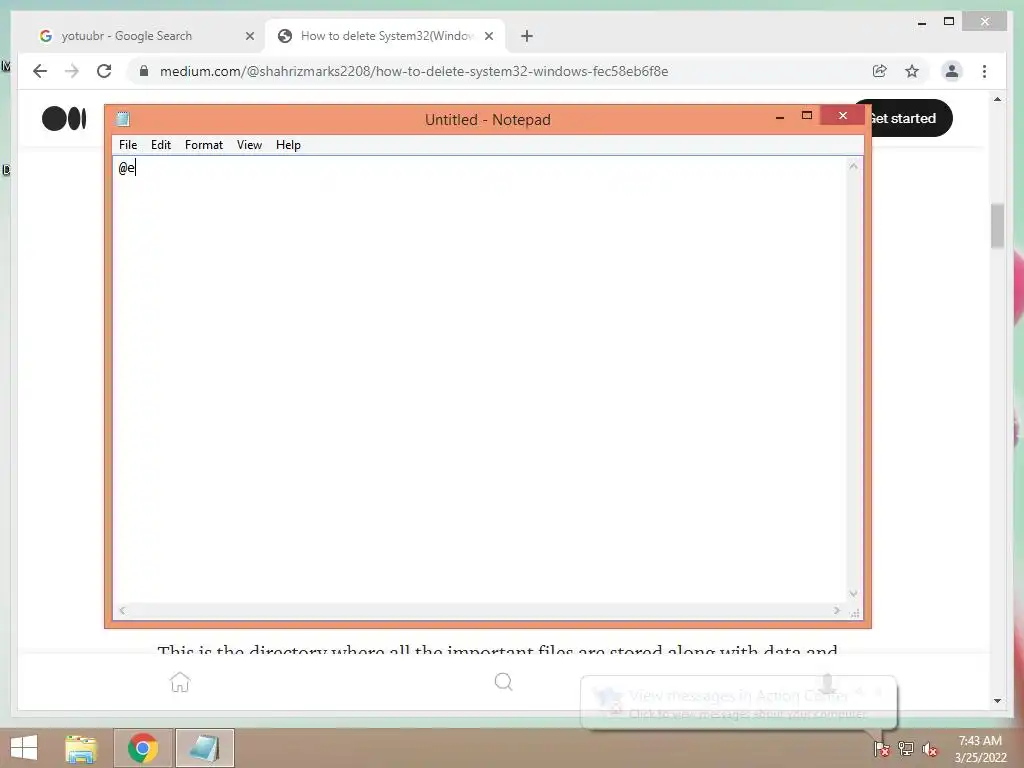Reload the Medium page in Chrome
Screen dimensions: 1024x768
point(104,71)
